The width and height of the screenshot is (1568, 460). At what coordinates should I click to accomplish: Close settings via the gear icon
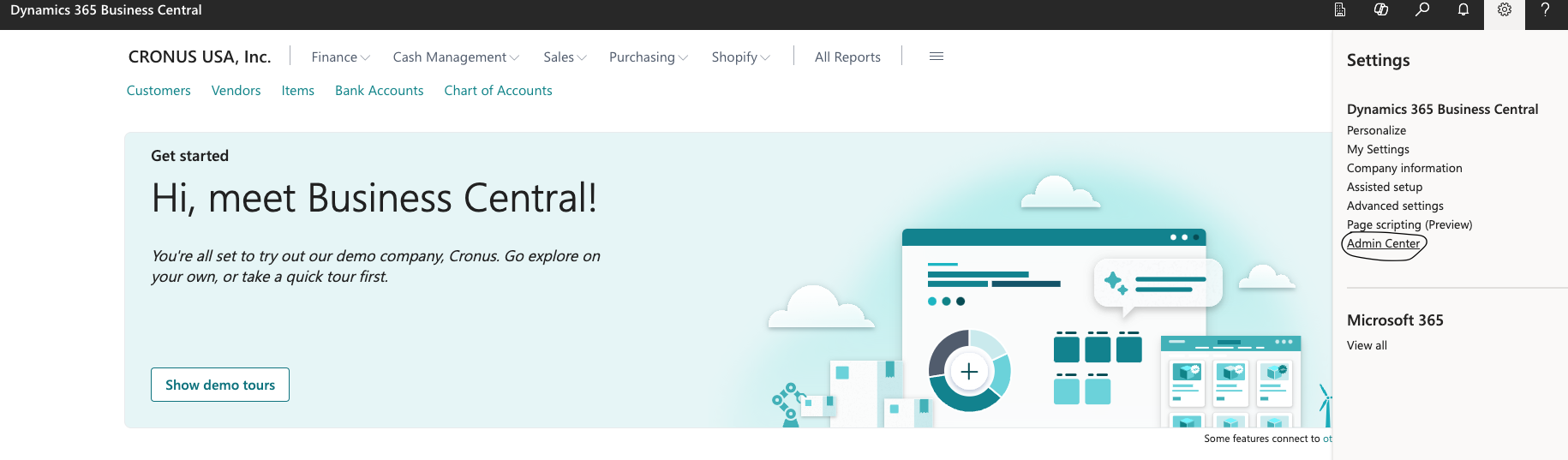pos(1505,10)
